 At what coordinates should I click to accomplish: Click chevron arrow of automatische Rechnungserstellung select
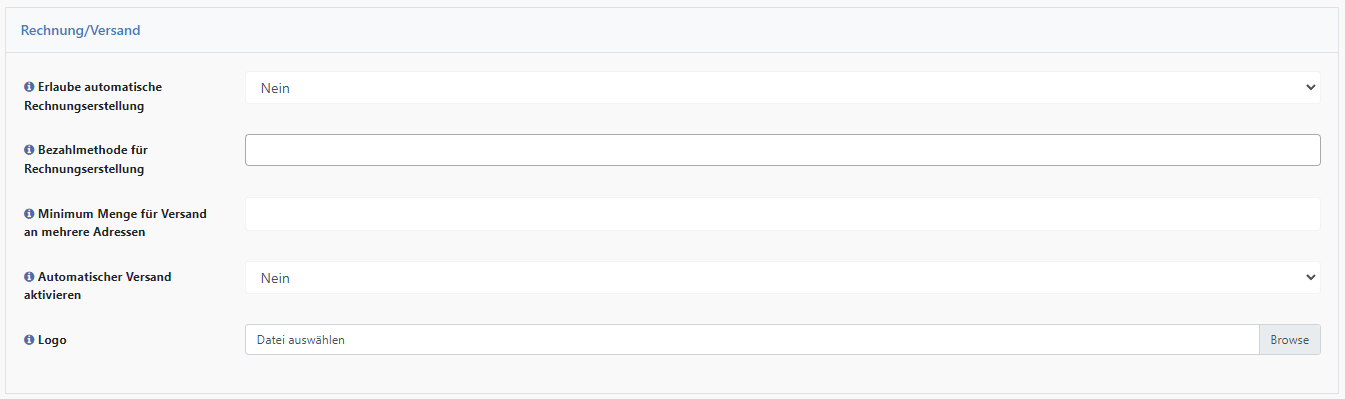coord(1311,88)
